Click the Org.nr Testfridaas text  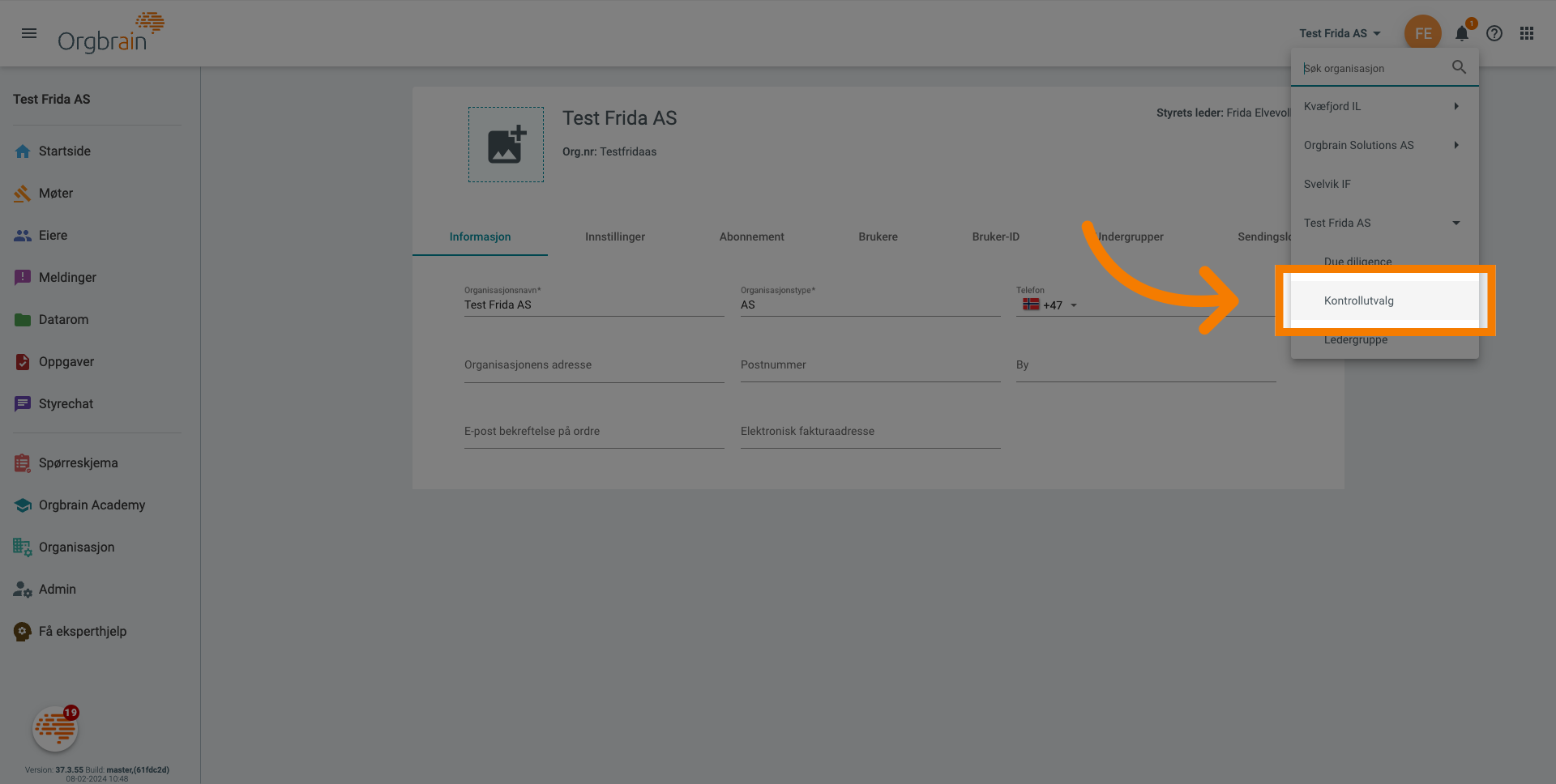click(x=609, y=151)
